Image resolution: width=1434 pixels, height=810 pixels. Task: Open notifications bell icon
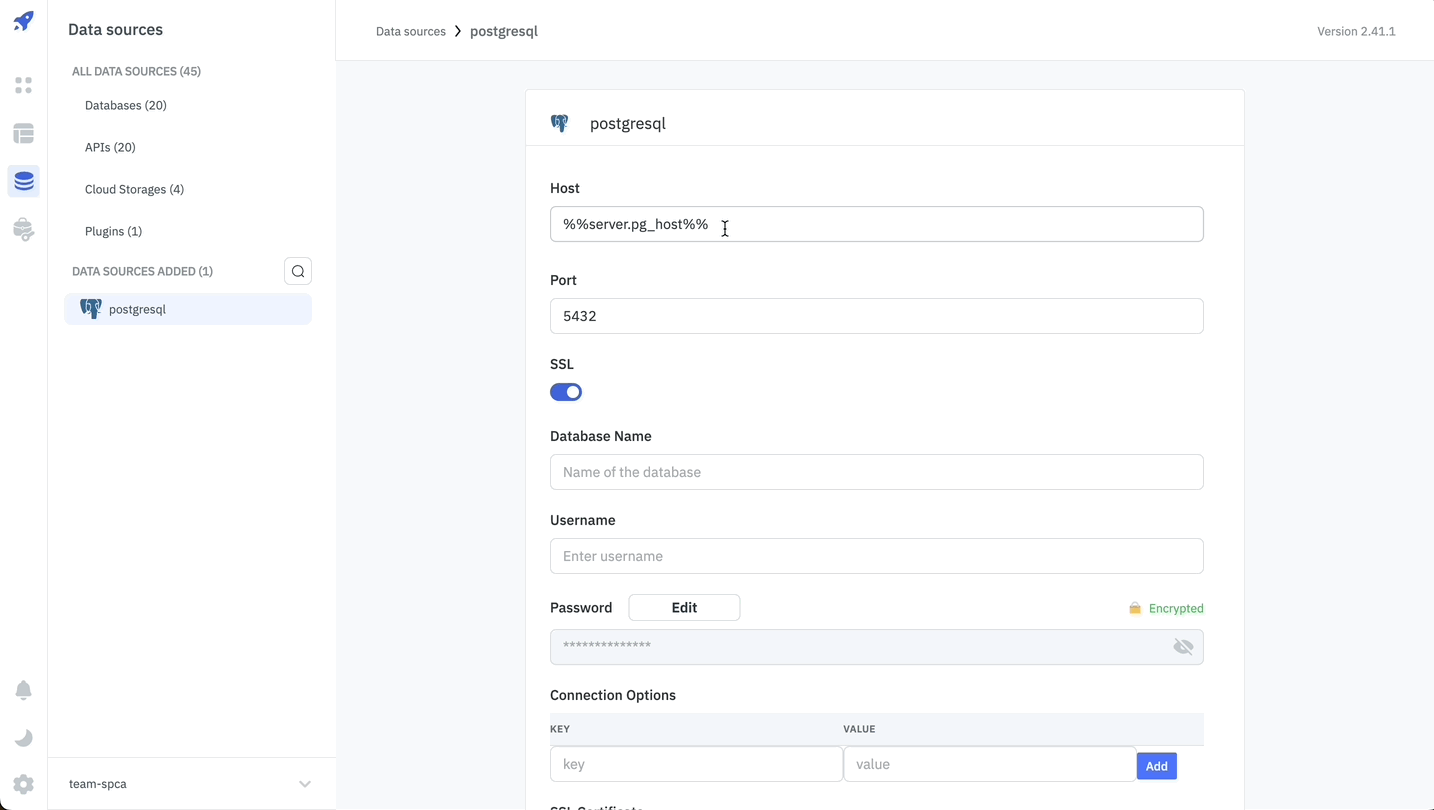tap(23, 690)
